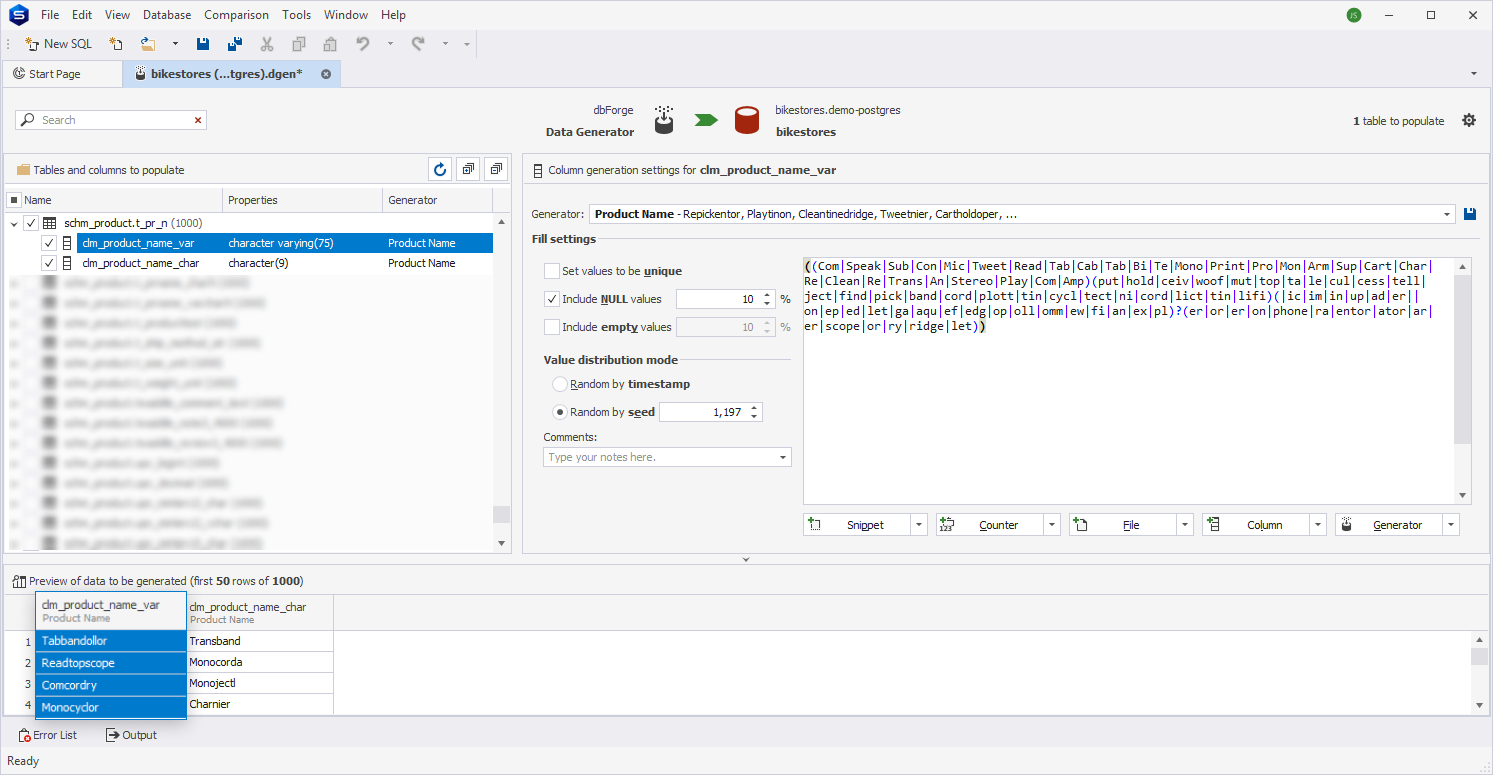Click the Redo arrow icon
The width and height of the screenshot is (1493, 775).
(418, 44)
